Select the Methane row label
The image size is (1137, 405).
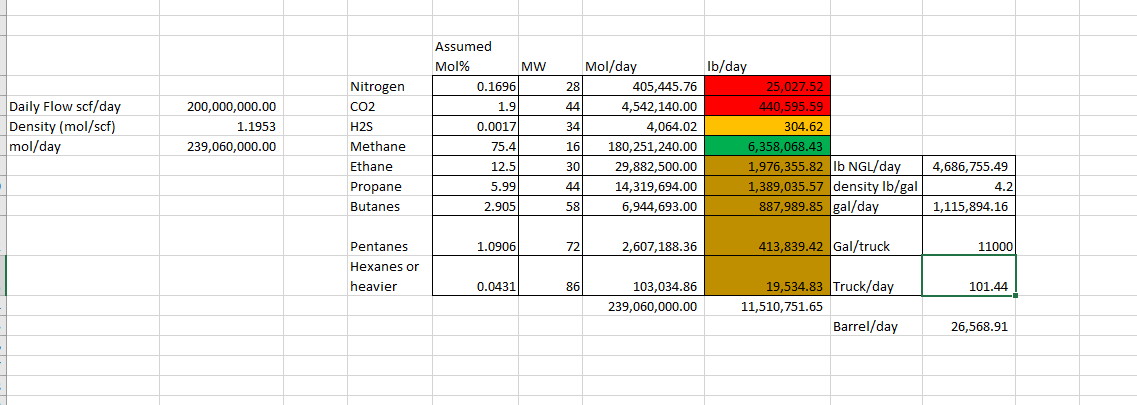tap(390, 146)
